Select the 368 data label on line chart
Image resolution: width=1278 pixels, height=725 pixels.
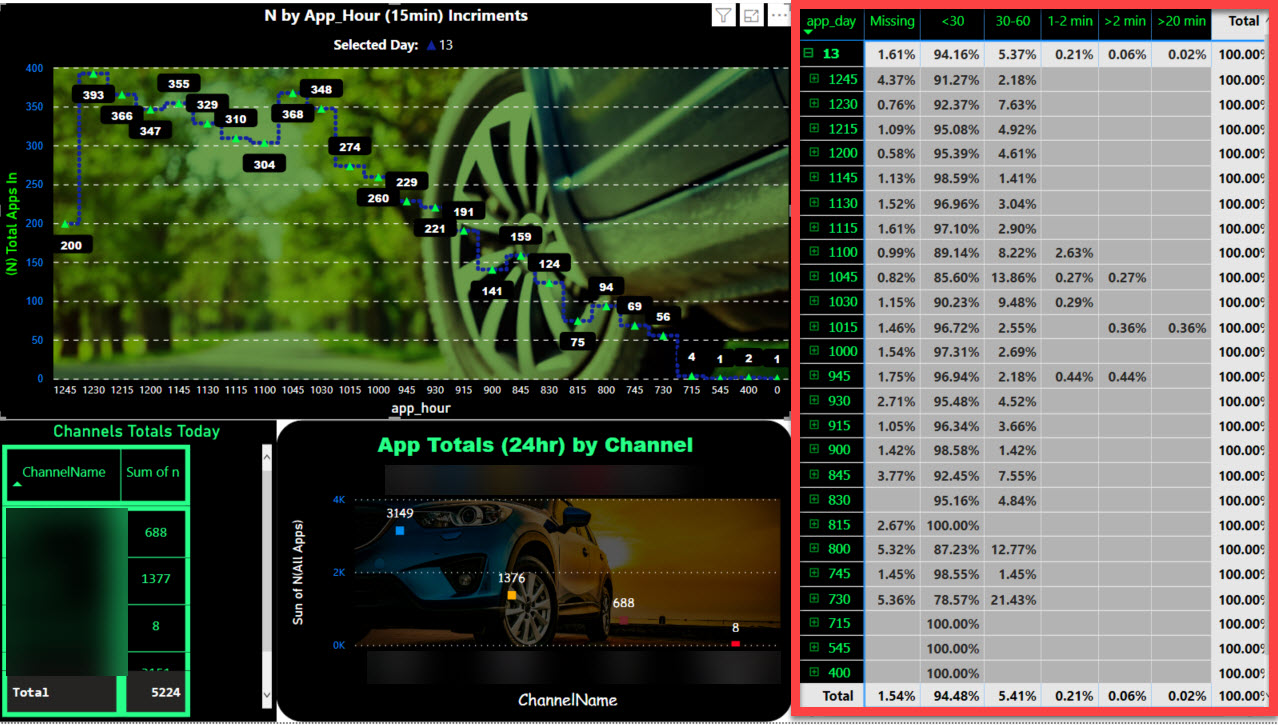tap(292, 114)
